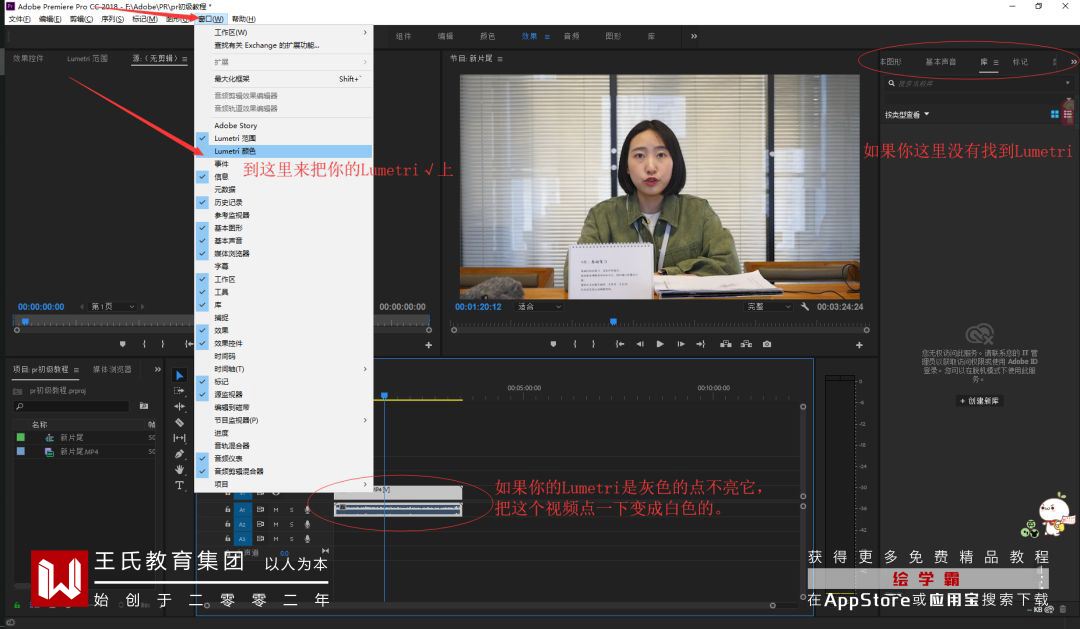1080x629 pixels.
Task: Select the Slip tool
Action: (x=179, y=437)
